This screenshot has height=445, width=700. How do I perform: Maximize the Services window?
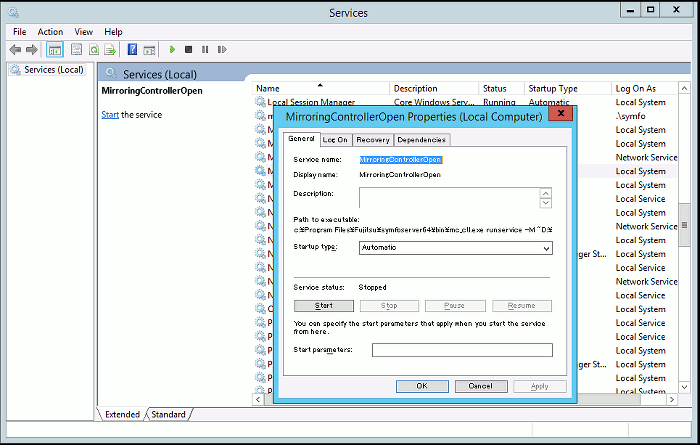pyautogui.click(x=650, y=10)
